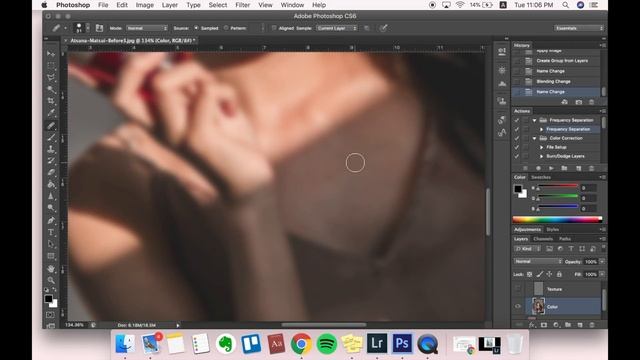
Task: Collapse the Color Correction action set
Action: point(534,138)
